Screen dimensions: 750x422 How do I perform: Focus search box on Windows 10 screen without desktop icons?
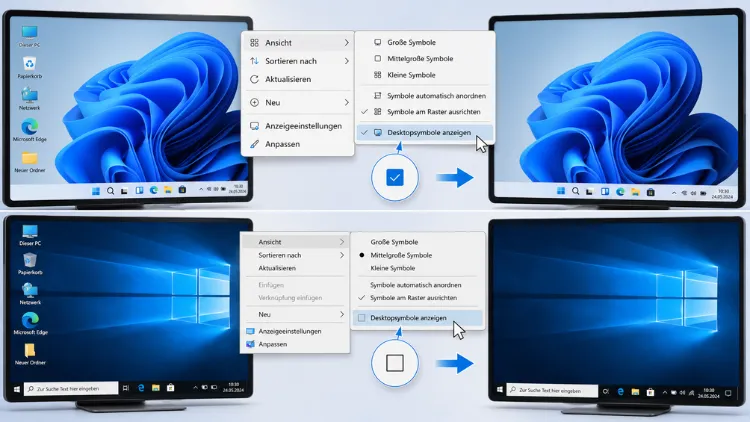[552, 390]
